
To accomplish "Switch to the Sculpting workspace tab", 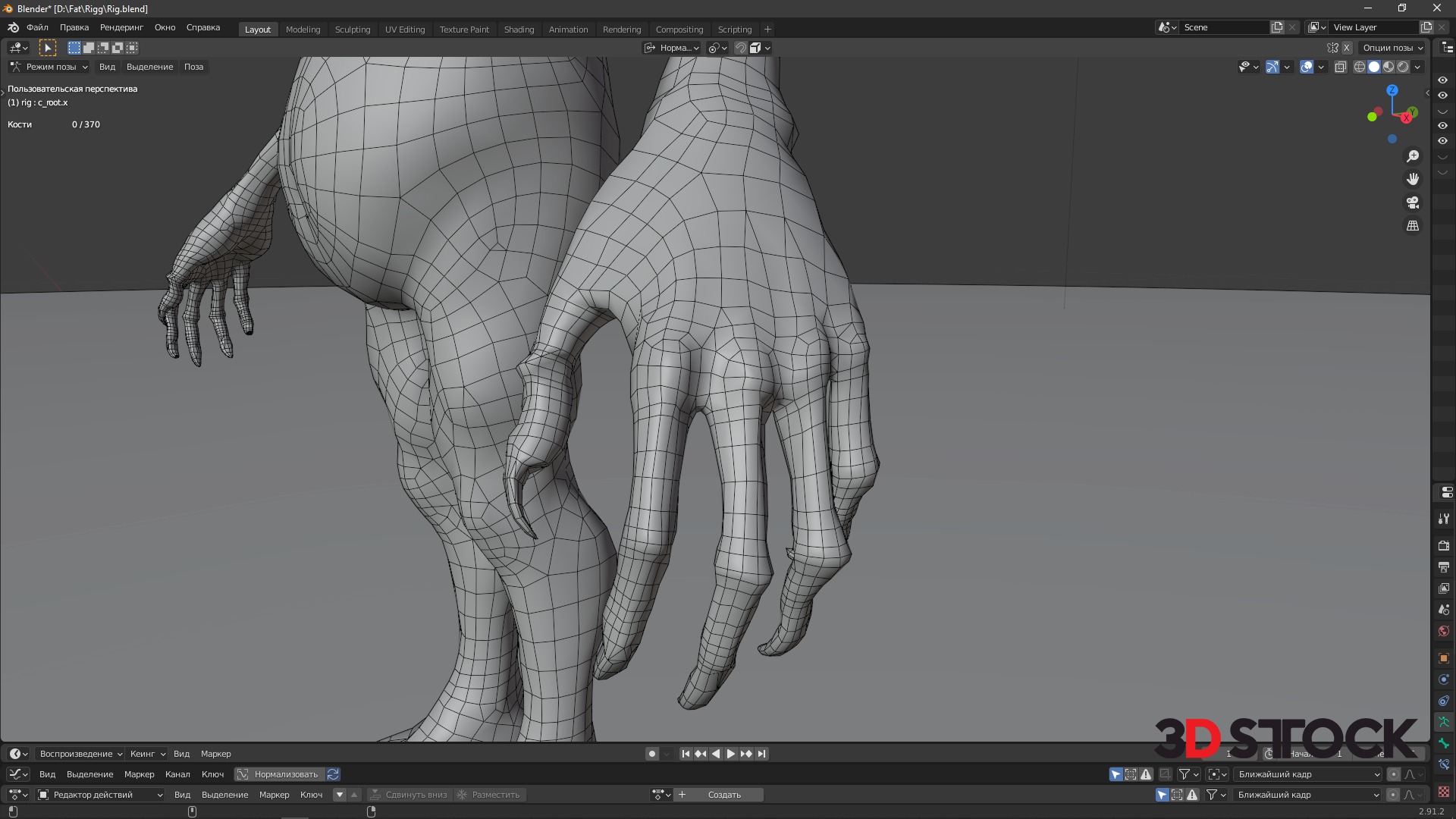I will (x=353, y=30).
